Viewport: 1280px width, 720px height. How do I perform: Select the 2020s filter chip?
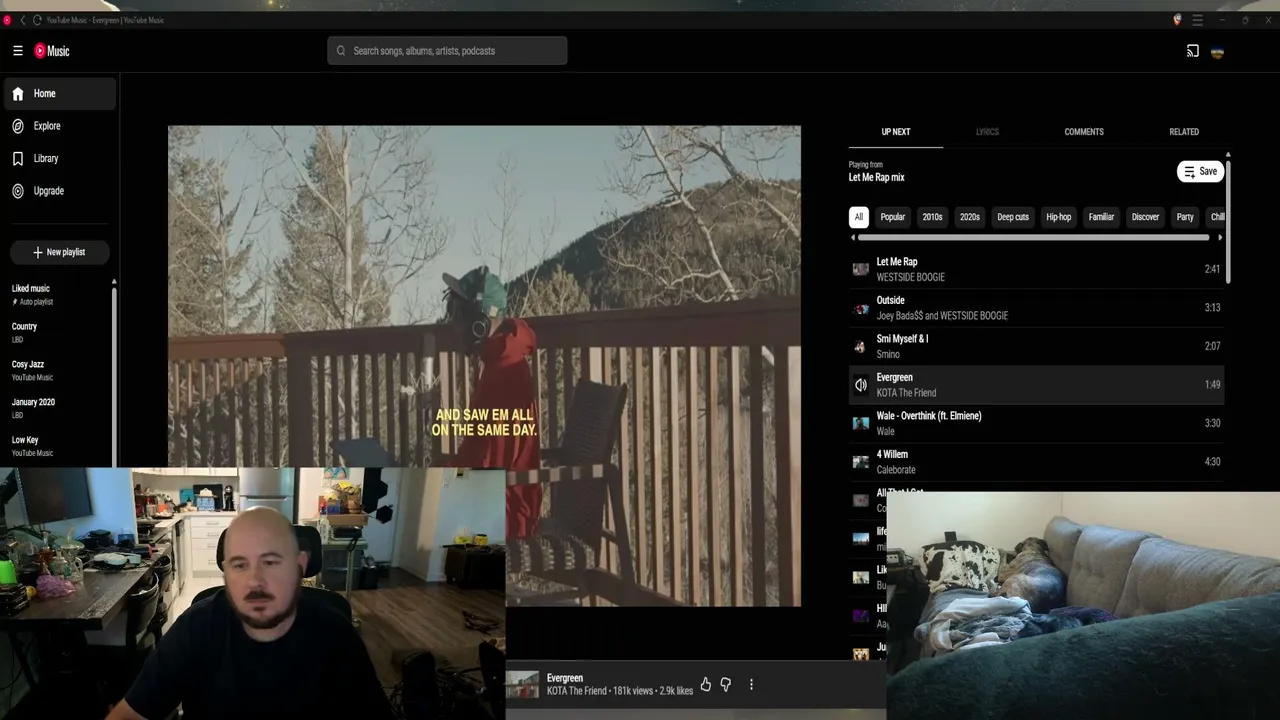point(969,217)
